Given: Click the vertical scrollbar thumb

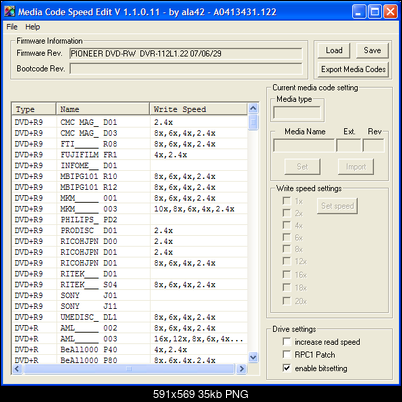Looking at the screenshot, I should [253, 122].
